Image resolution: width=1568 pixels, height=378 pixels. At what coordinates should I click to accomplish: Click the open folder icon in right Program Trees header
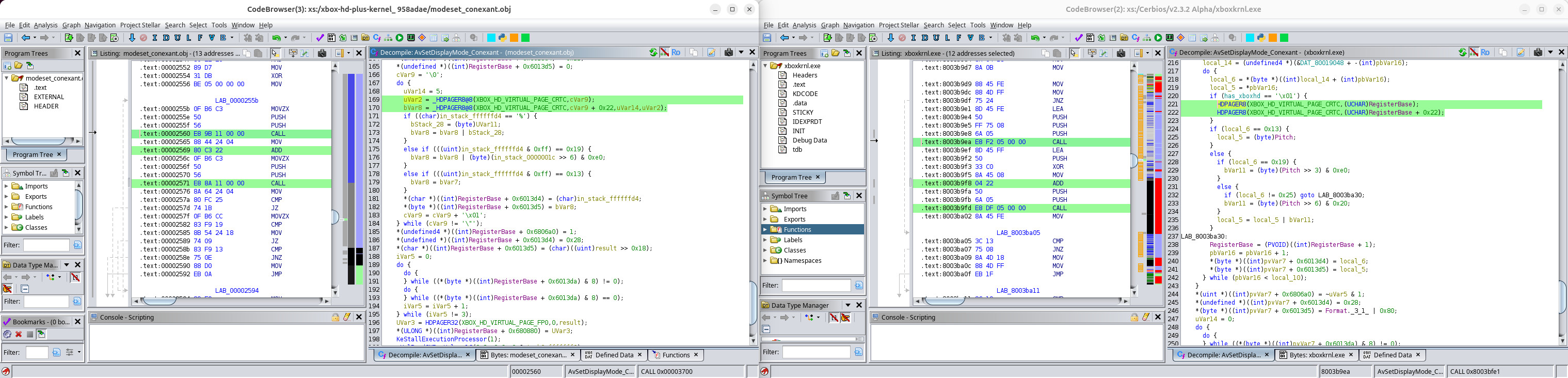point(836,53)
